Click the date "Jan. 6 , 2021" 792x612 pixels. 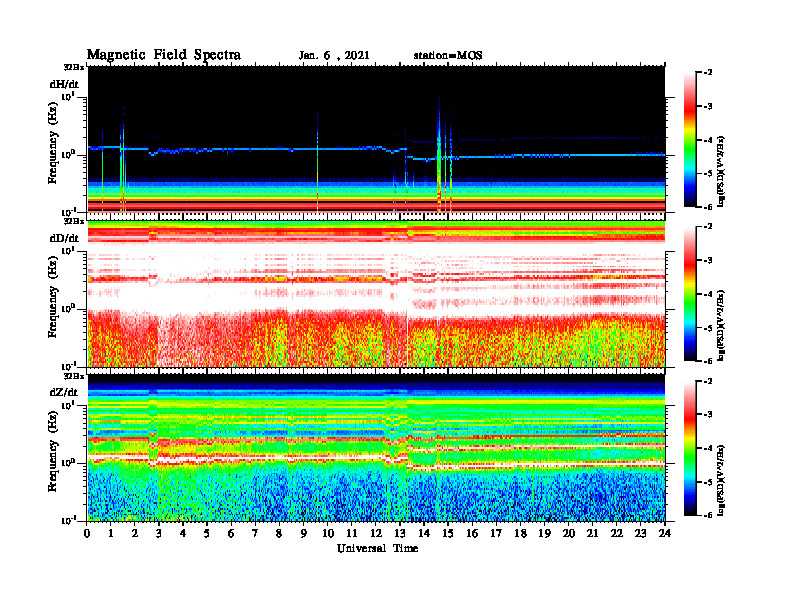click(334, 56)
